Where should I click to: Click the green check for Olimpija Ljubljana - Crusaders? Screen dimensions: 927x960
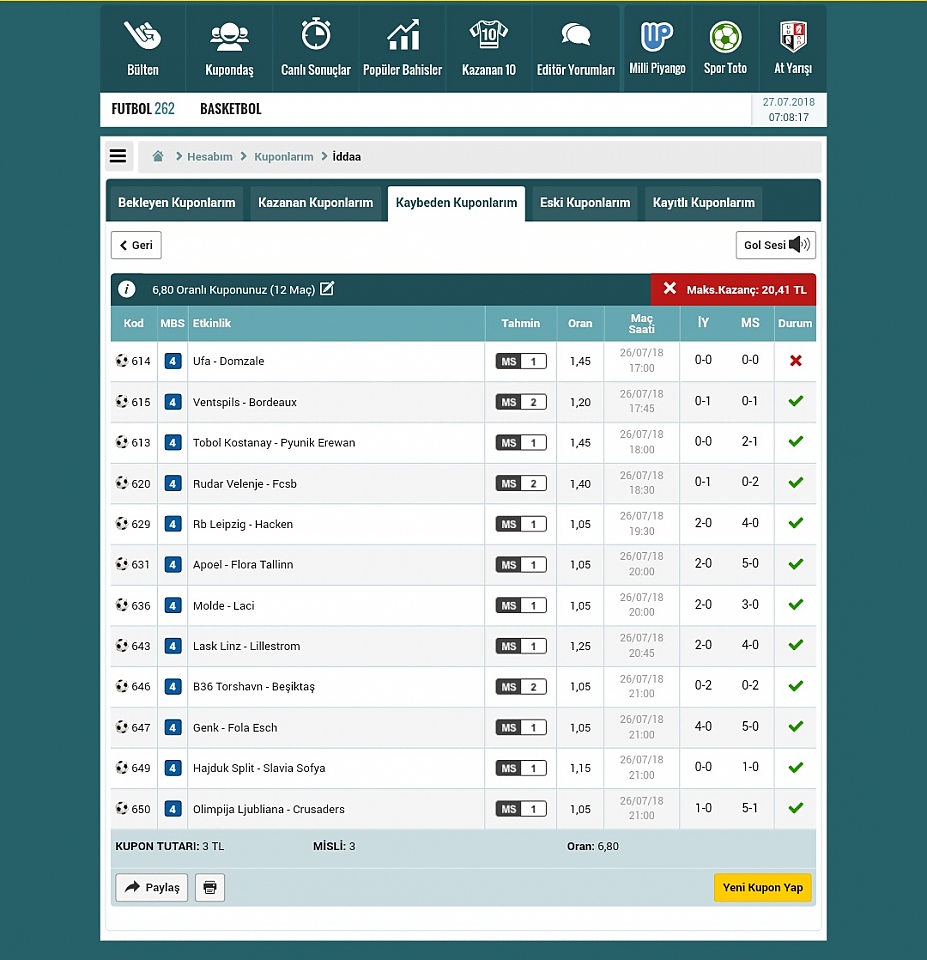796,808
